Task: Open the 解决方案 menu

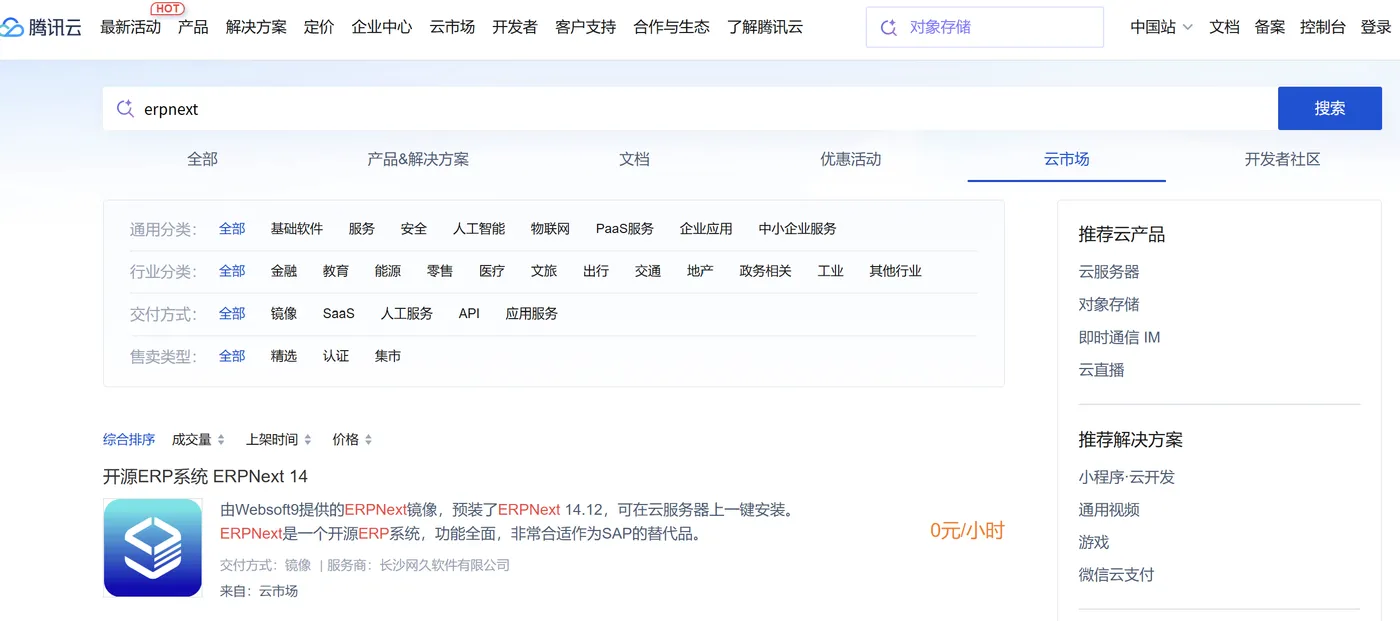Action: [256, 27]
